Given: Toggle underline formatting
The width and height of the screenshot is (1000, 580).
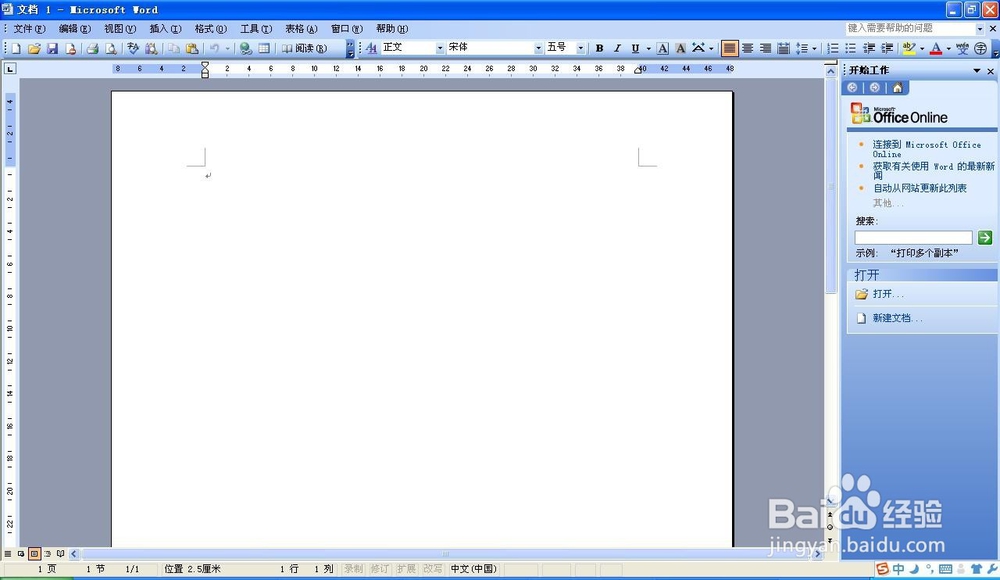Looking at the screenshot, I should [634, 47].
